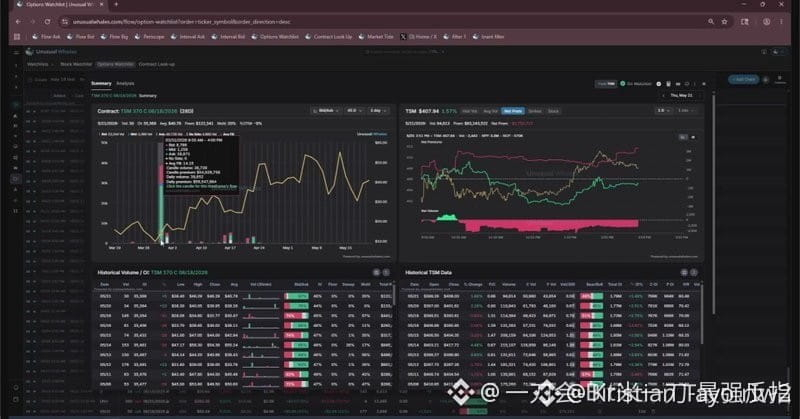
Task: Open the apps grid icon in bookmarks bar
Action: point(17,37)
